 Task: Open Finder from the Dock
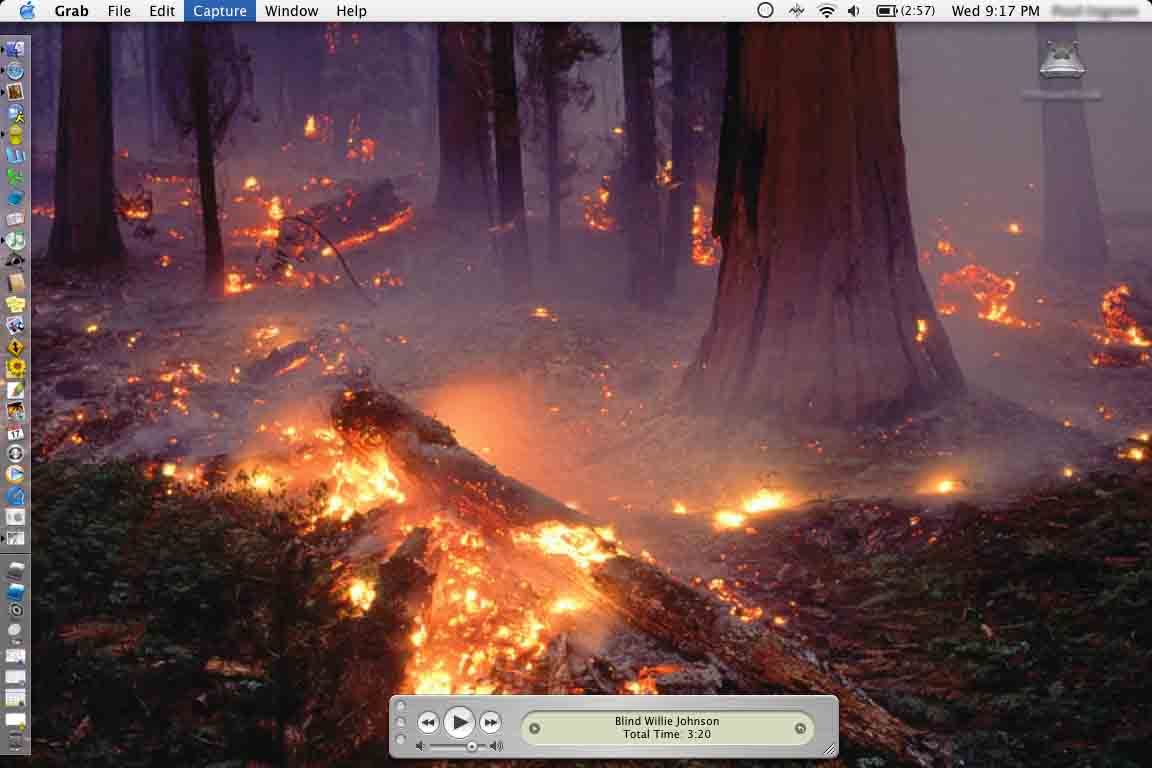15,49
